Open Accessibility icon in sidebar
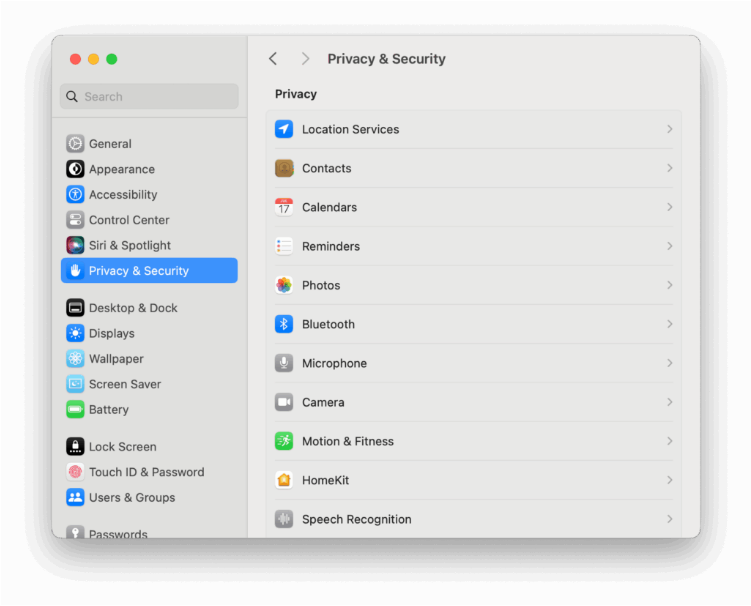The width and height of the screenshot is (751, 606). click(x=75, y=194)
